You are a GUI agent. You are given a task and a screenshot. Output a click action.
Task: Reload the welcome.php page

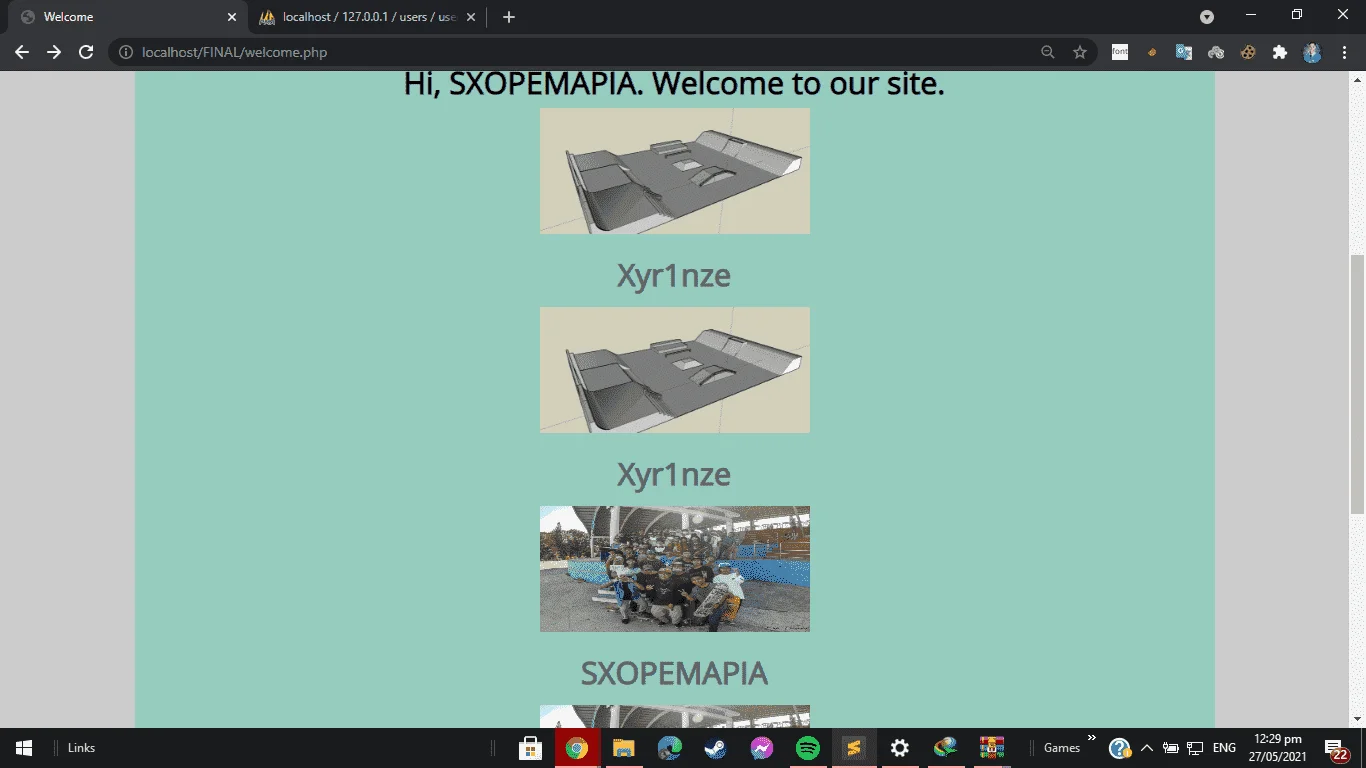86,52
